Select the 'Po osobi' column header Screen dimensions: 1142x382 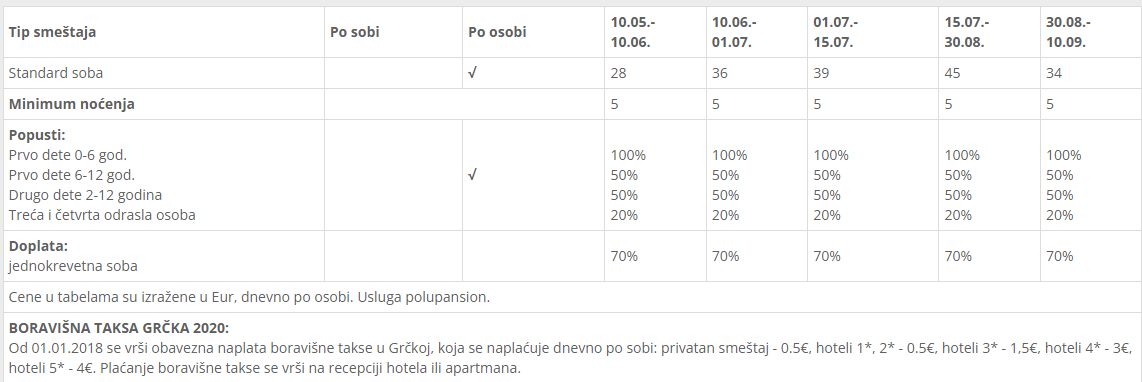pyautogui.click(x=497, y=32)
